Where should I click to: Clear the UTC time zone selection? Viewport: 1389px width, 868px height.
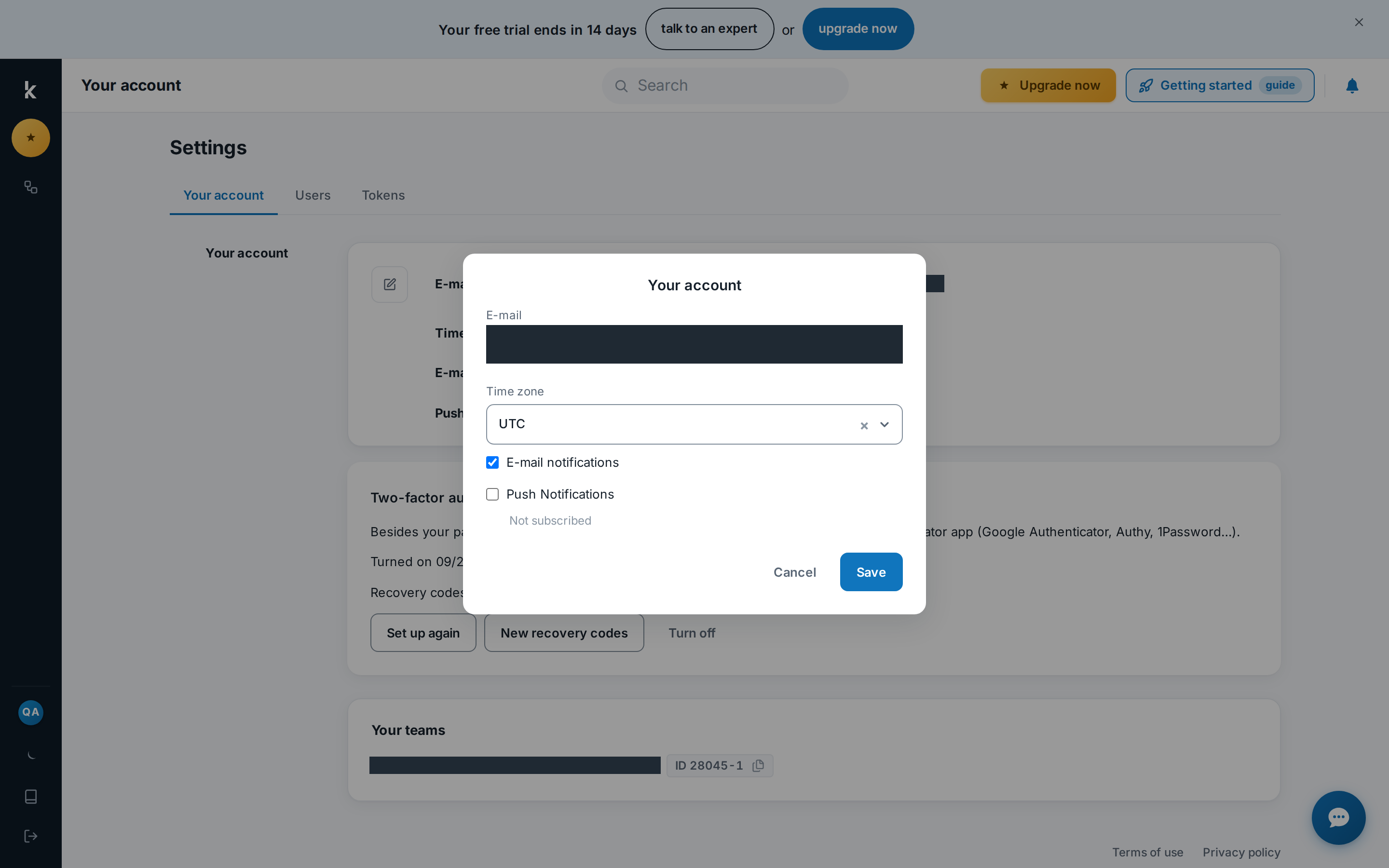tap(864, 425)
